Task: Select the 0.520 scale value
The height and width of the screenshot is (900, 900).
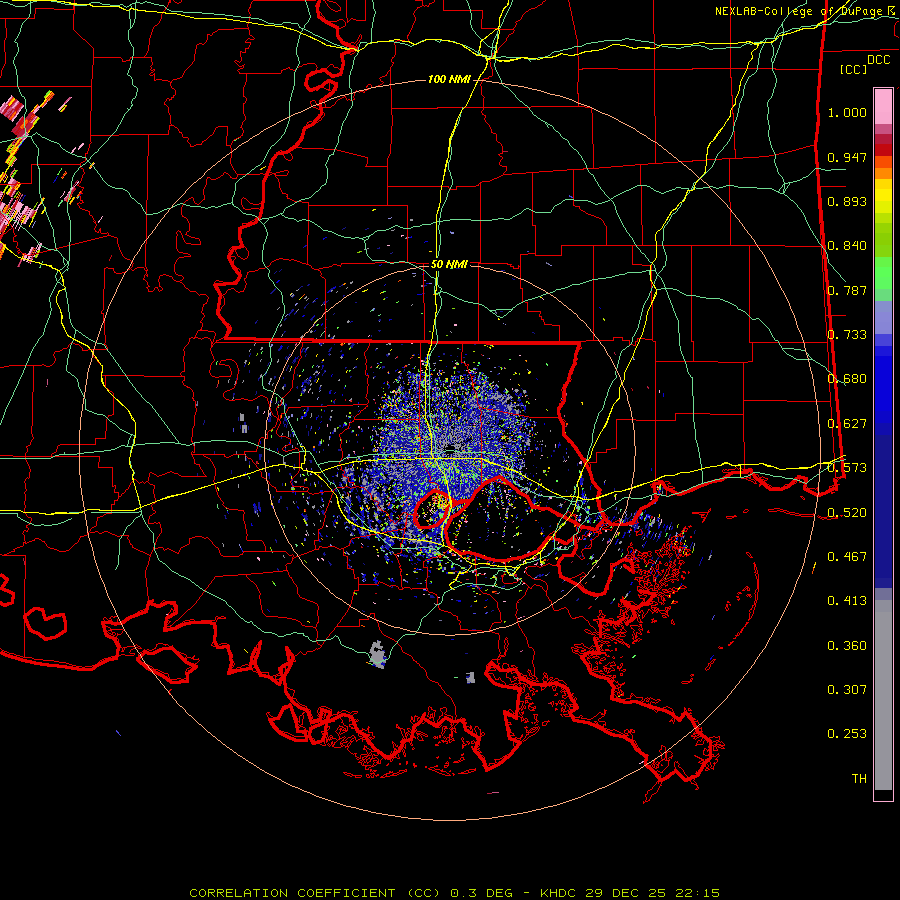Action: coord(847,512)
